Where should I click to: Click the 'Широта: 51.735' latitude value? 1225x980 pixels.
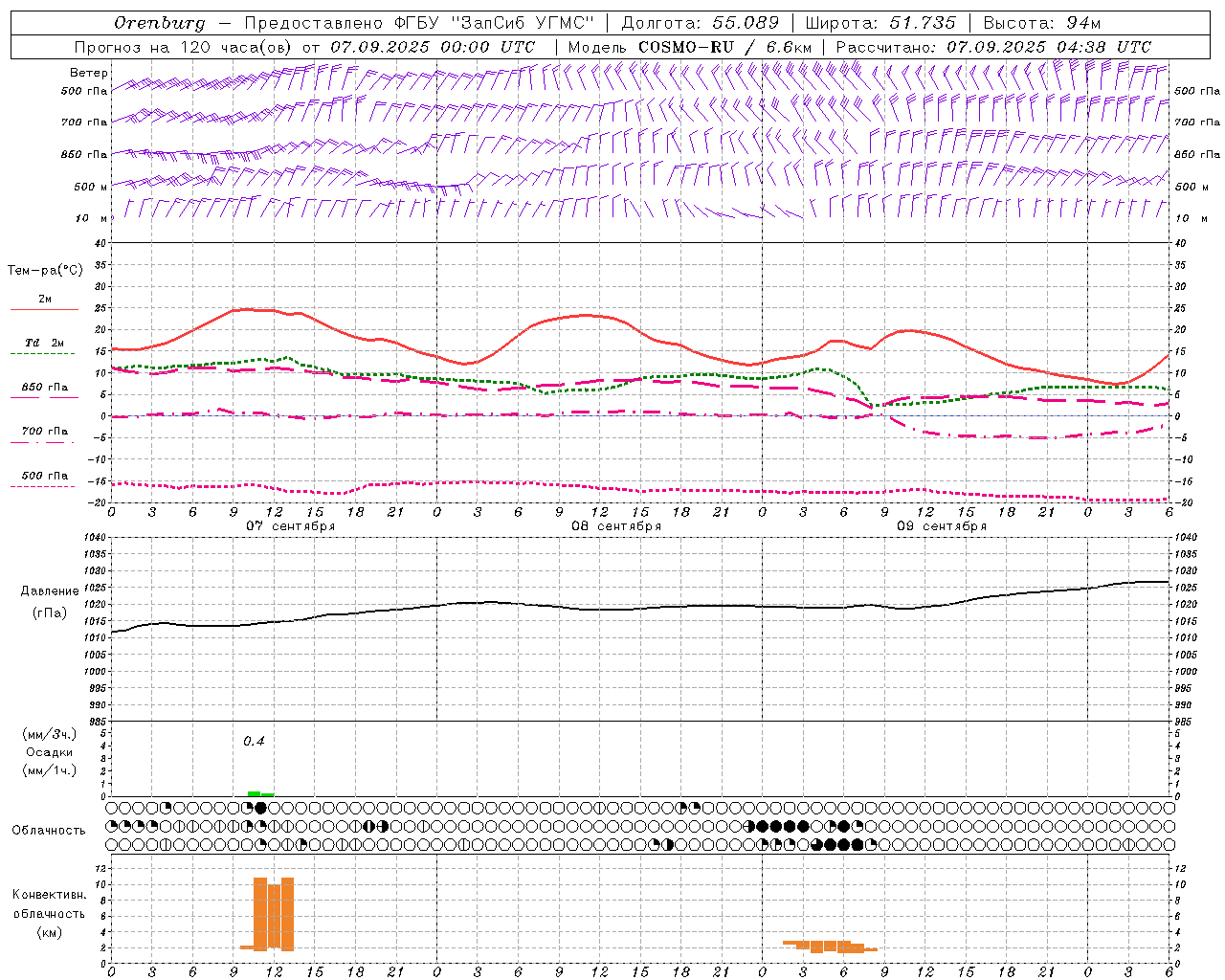pos(880,23)
